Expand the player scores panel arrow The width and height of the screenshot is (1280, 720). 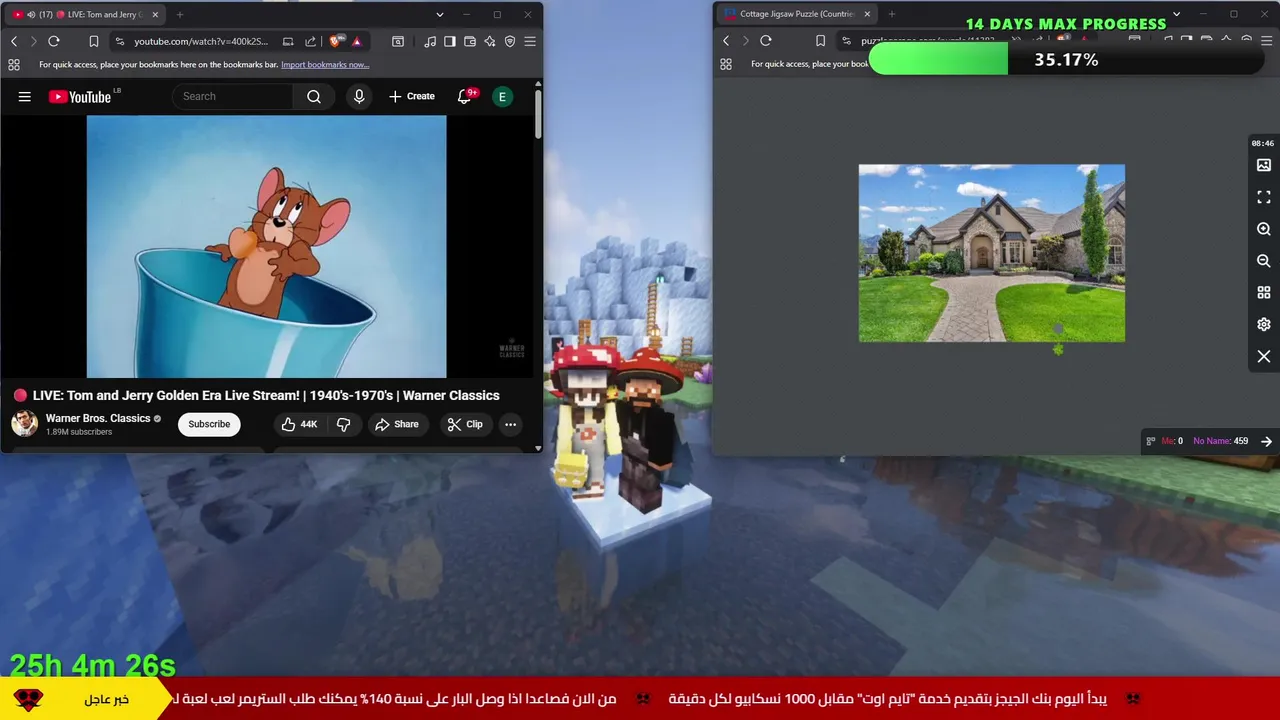pos(1266,441)
